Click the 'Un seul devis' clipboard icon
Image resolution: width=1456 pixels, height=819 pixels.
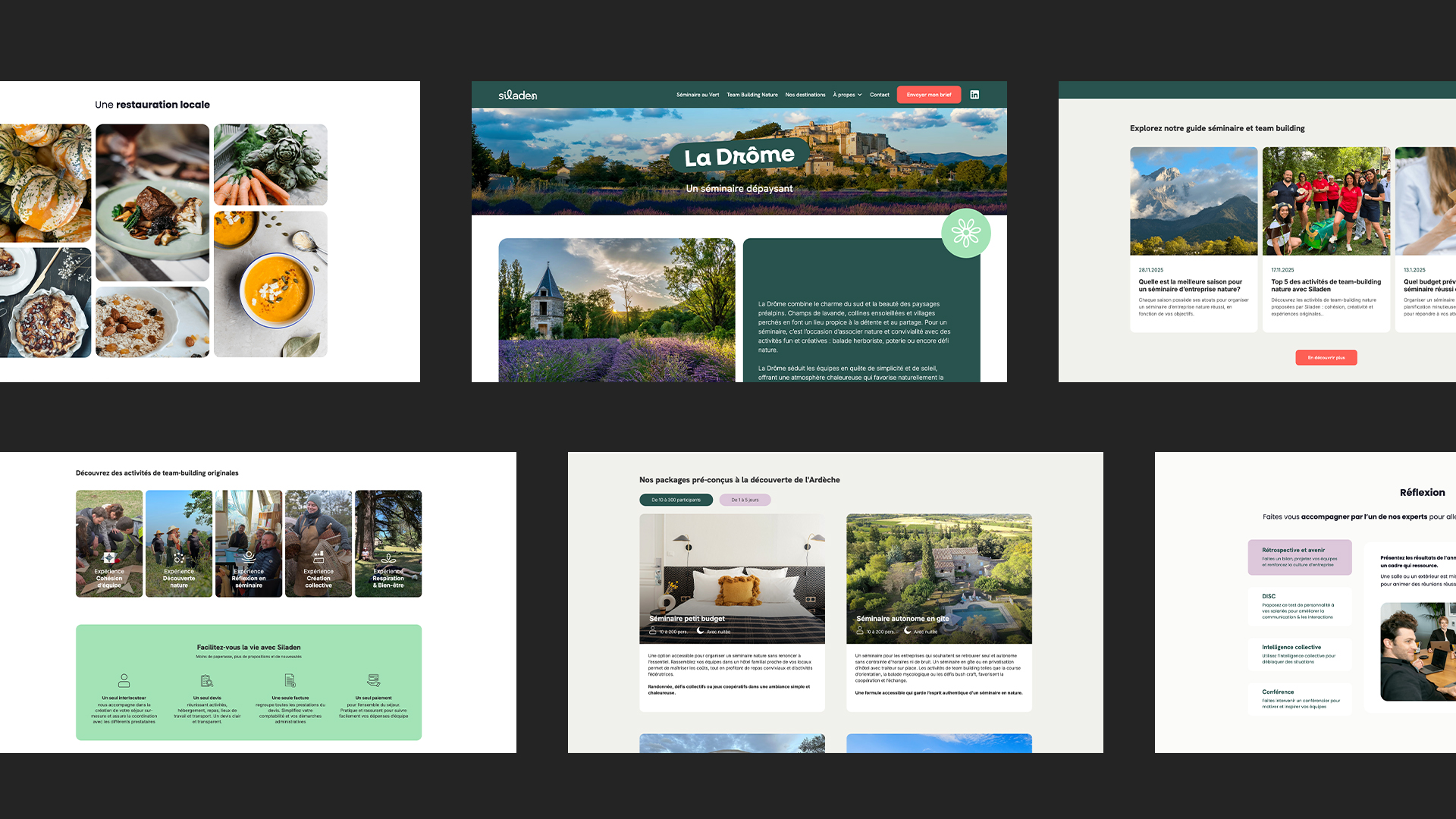pos(207,680)
